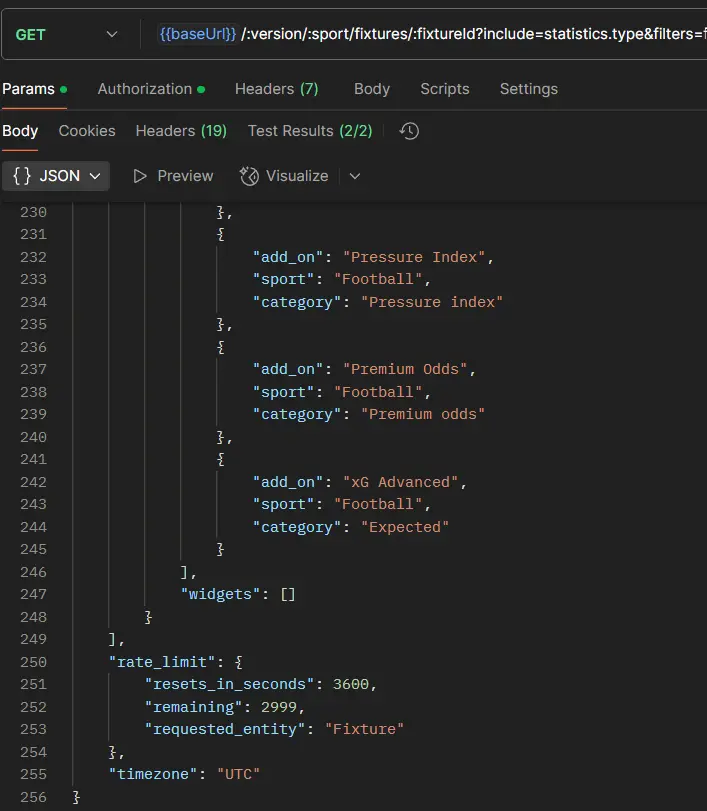The width and height of the screenshot is (707, 811).
Task: Expand the Visualize options chevron
Action: coord(355,176)
